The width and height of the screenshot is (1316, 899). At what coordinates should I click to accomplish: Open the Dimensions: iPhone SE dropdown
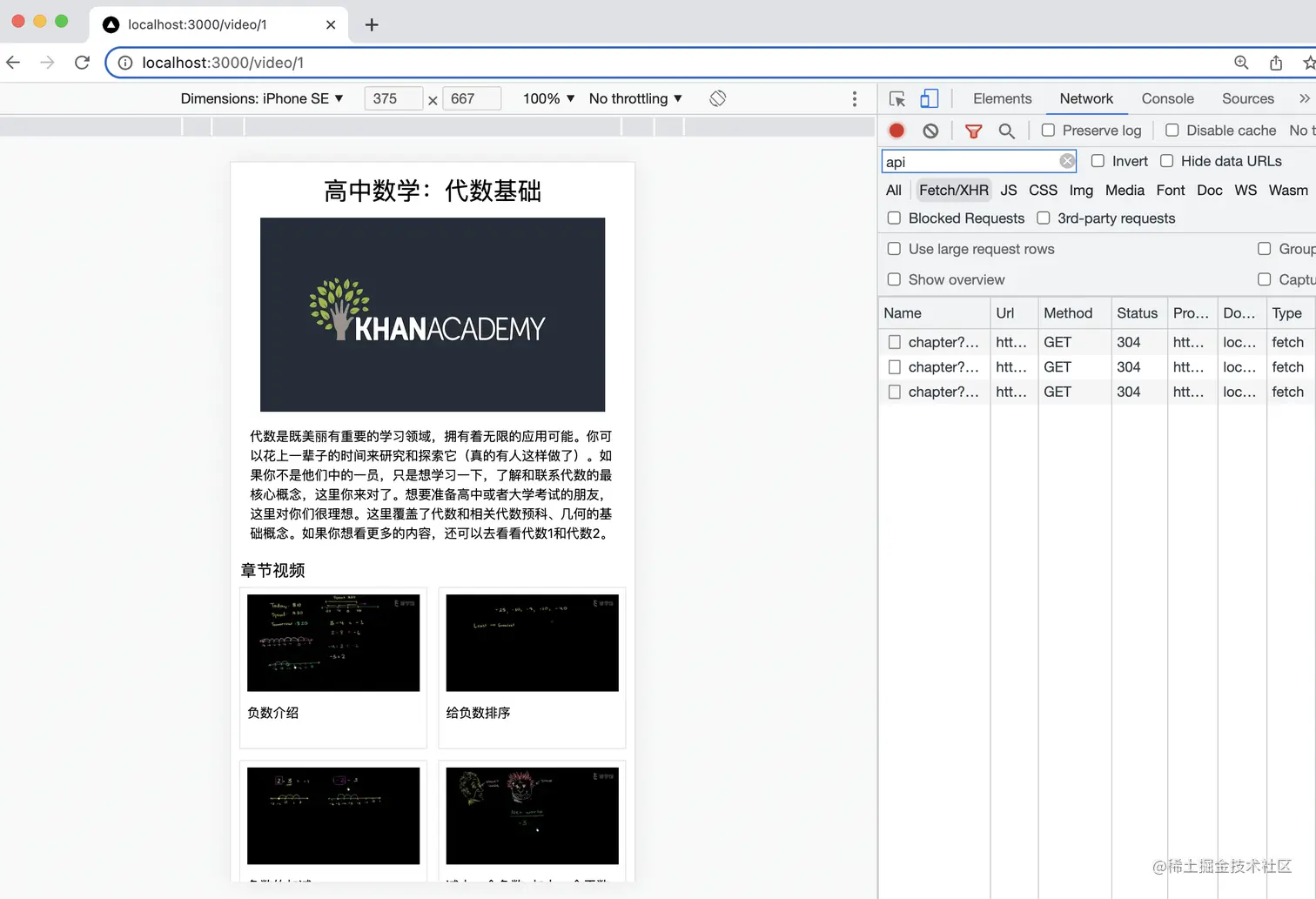pos(261,98)
